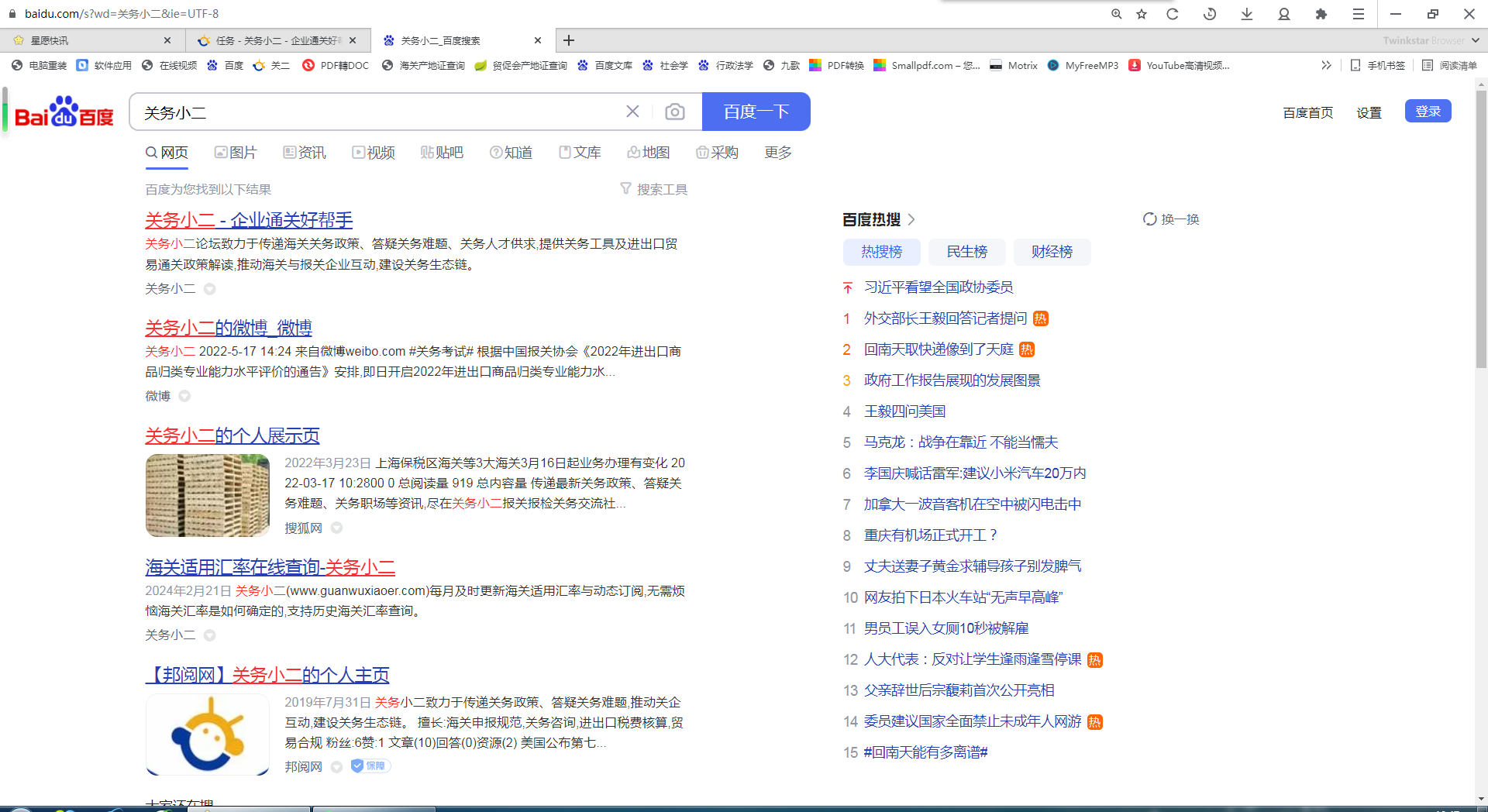The width and height of the screenshot is (1488, 812).
Task: Show more bookmarks with the double chevron
Action: (1326, 65)
